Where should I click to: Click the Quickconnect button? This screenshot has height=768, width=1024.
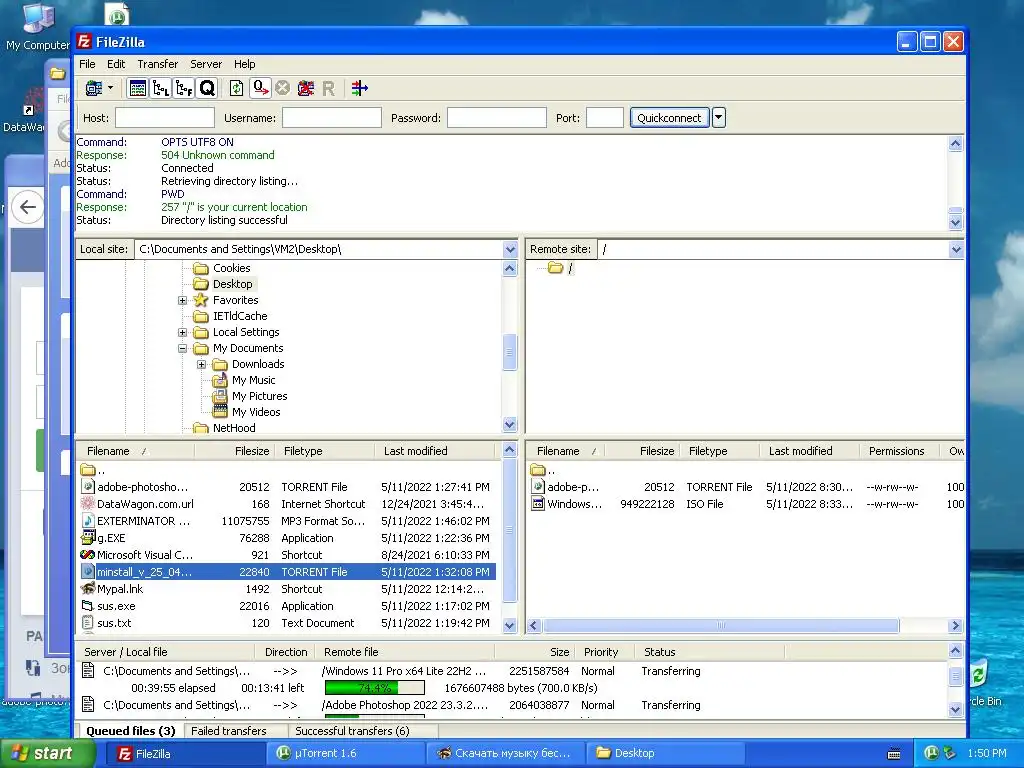click(x=669, y=118)
